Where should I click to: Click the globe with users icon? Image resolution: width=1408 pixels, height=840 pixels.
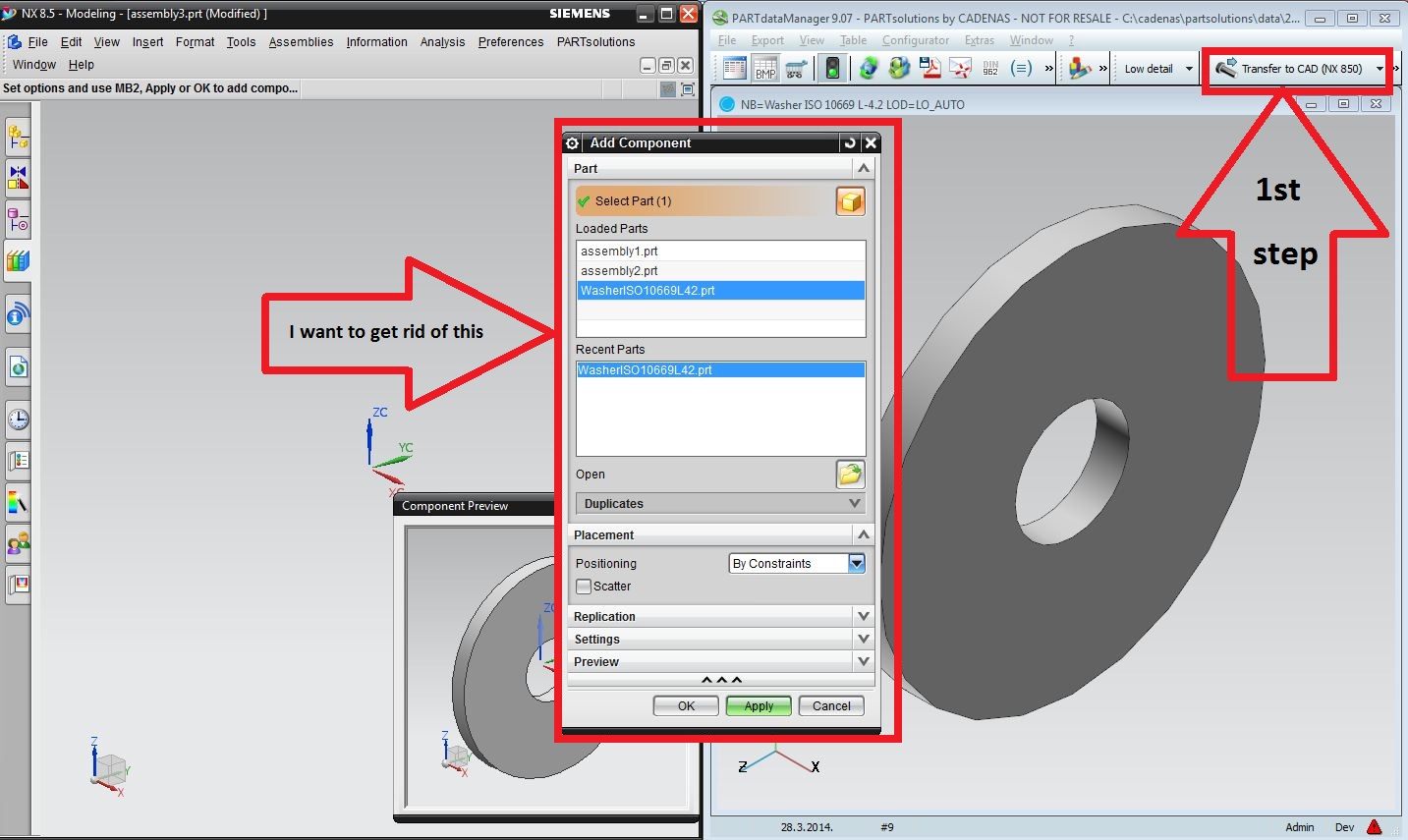point(899,69)
